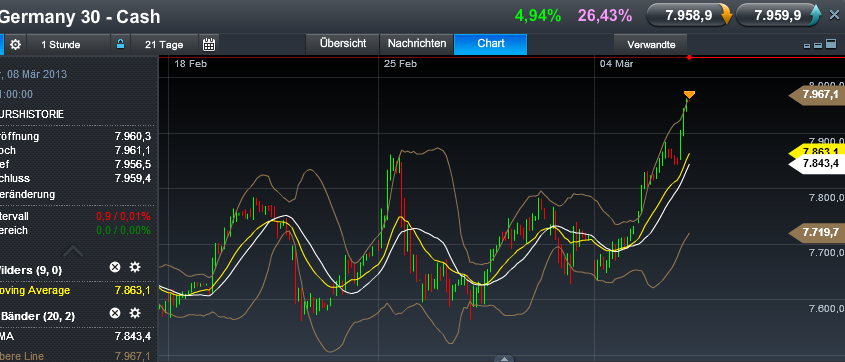Click the pink 26,43% value
The image size is (845, 362).
[605, 16]
